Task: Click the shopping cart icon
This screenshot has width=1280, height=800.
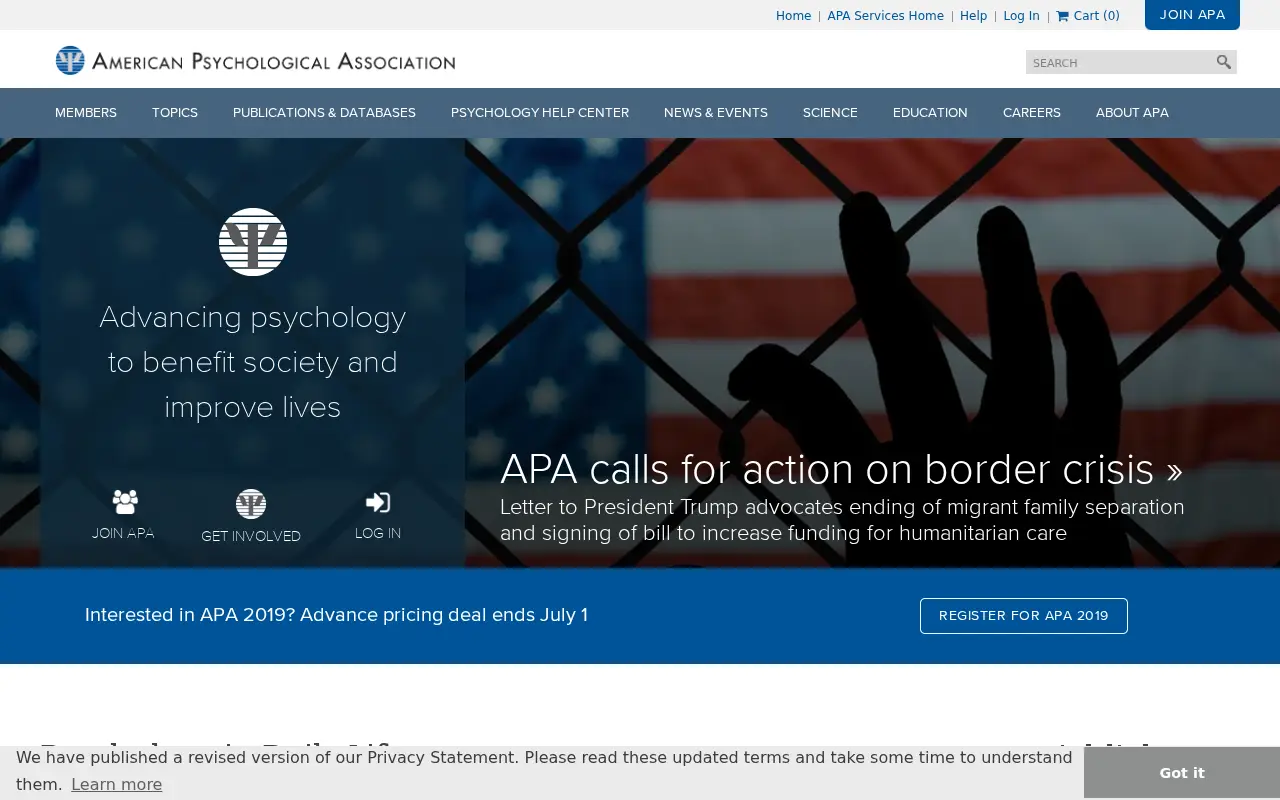Action: coord(1062,16)
